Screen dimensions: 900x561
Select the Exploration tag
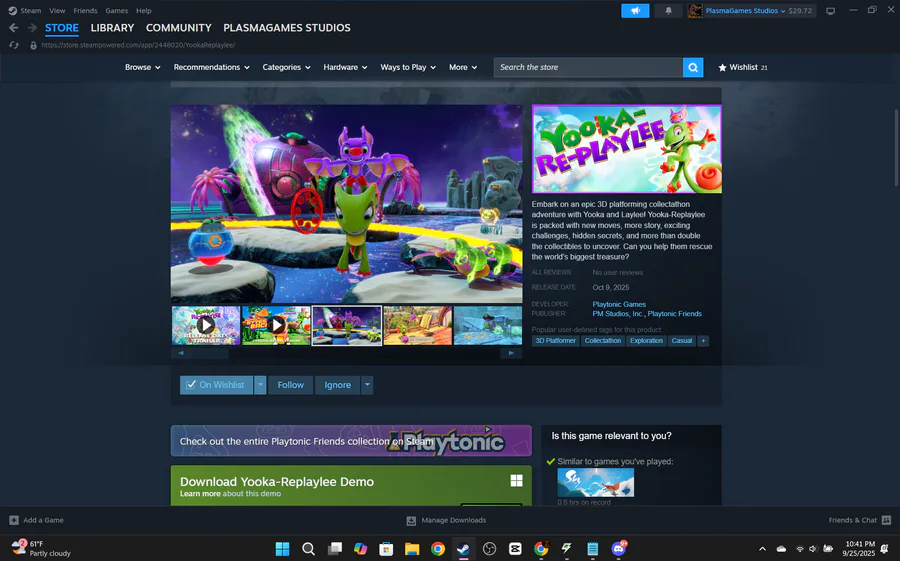click(x=646, y=341)
